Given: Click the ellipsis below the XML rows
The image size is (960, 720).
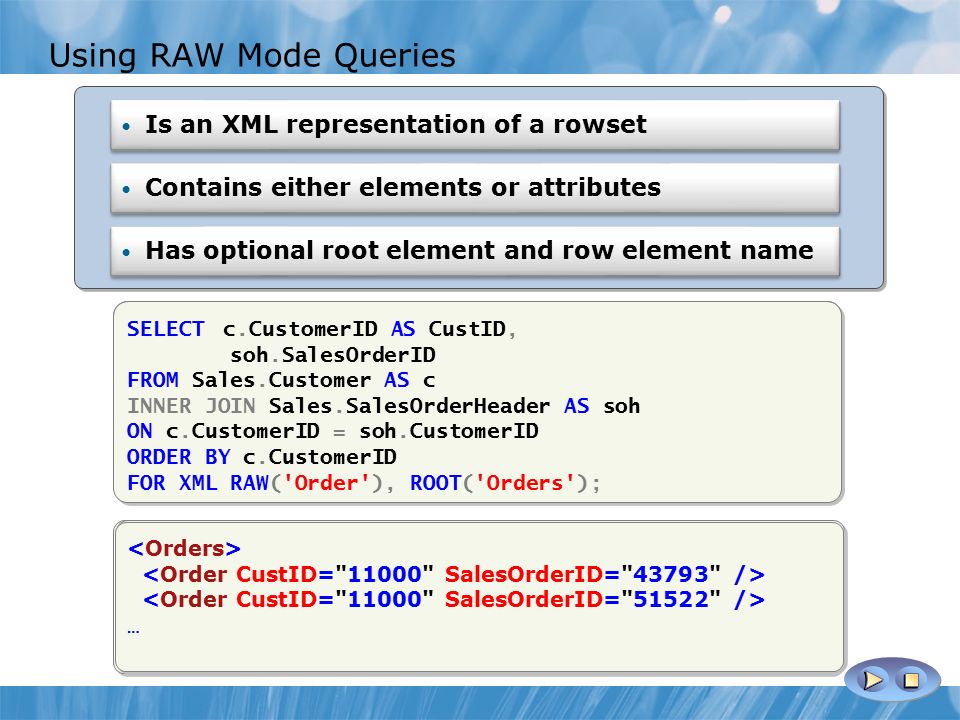Looking at the screenshot, I should click(133, 631).
